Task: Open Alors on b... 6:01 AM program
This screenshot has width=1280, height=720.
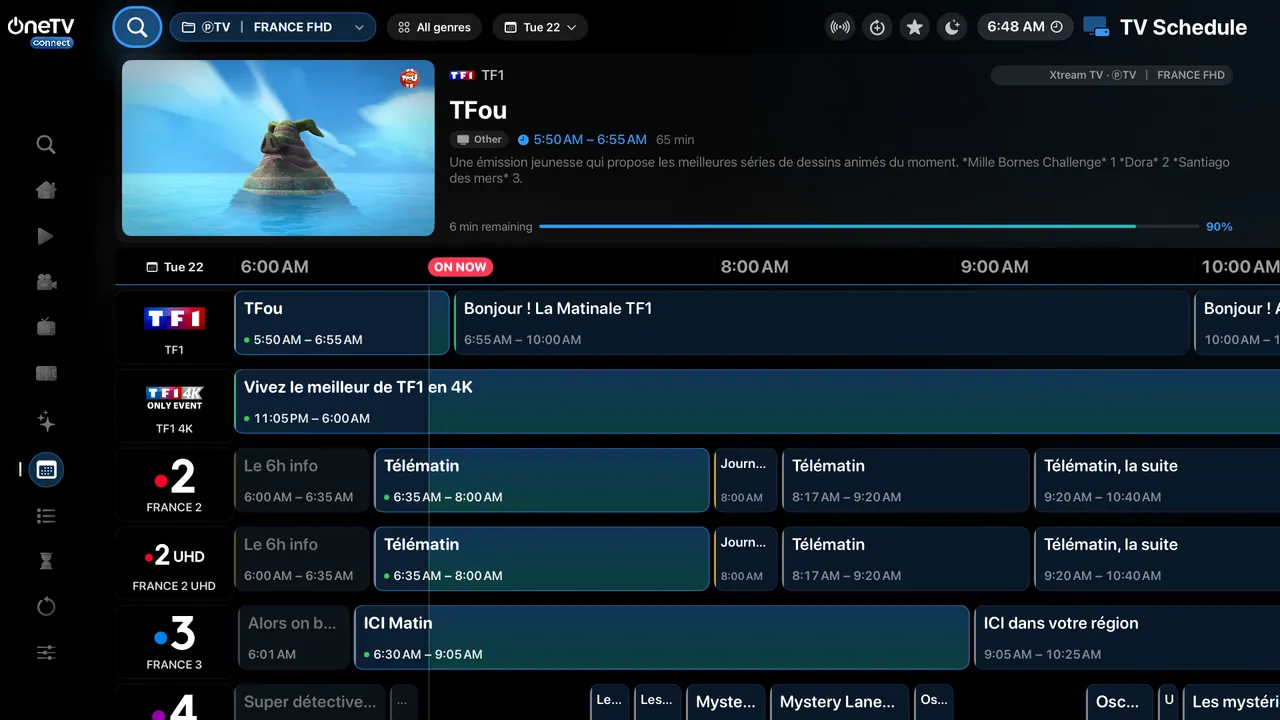Action: click(294, 637)
